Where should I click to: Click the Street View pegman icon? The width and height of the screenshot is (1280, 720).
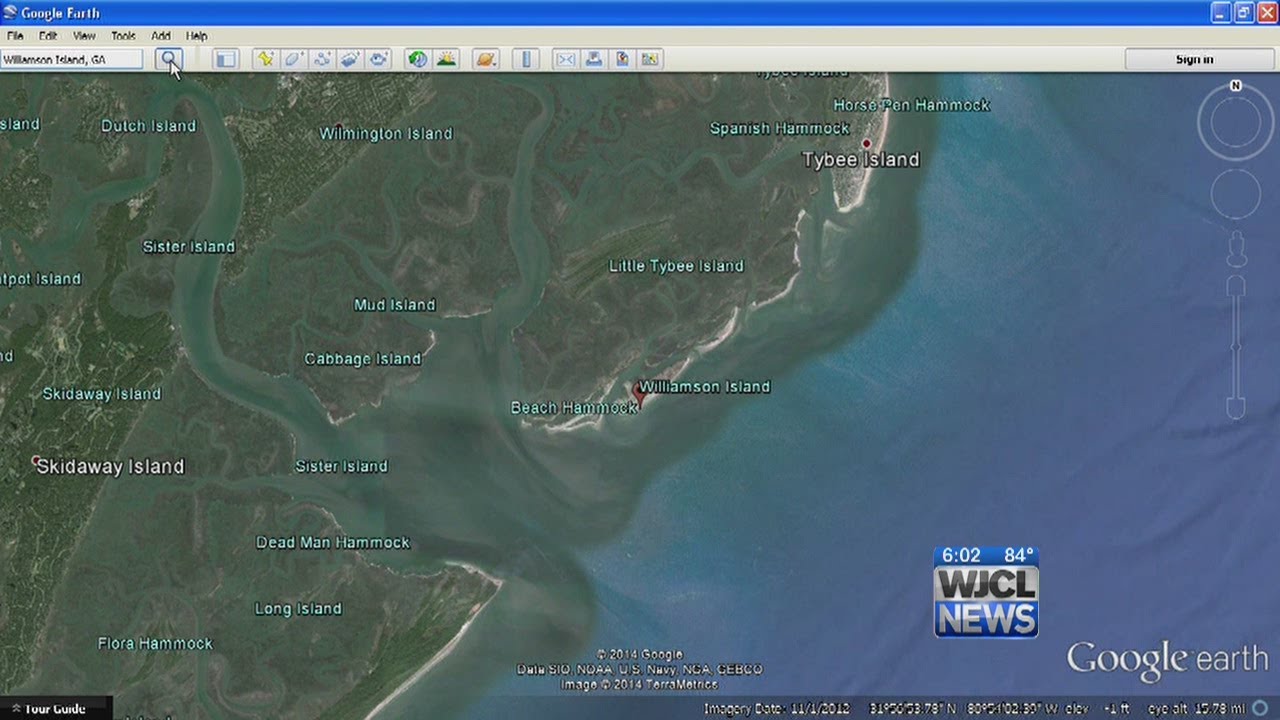(x=1236, y=249)
